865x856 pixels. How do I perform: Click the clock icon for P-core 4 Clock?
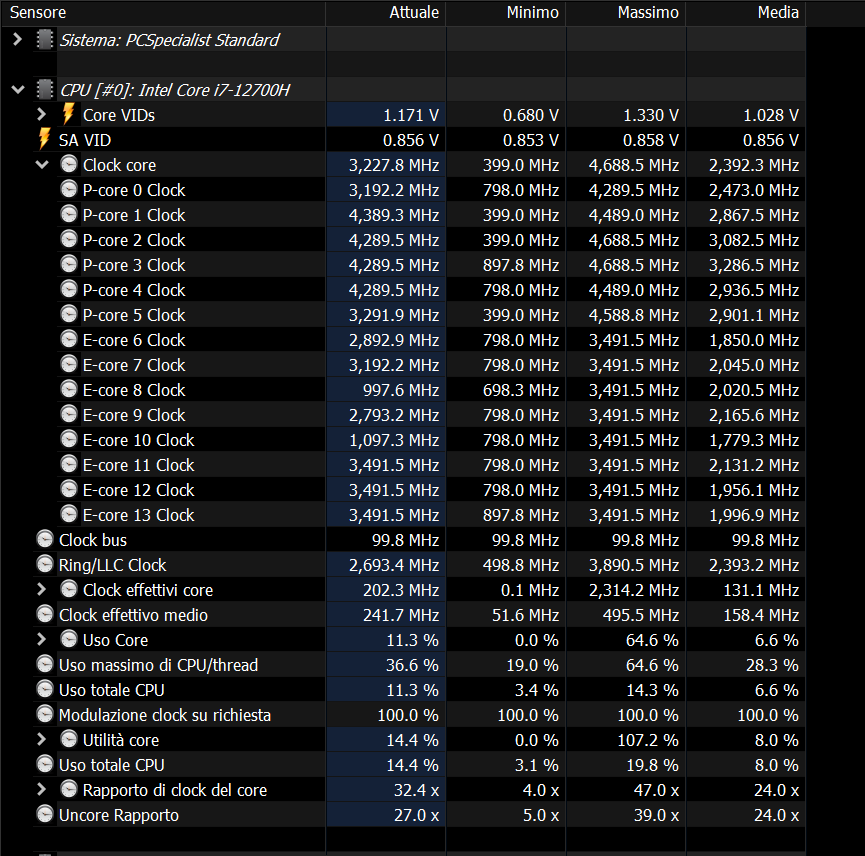coord(69,289)
